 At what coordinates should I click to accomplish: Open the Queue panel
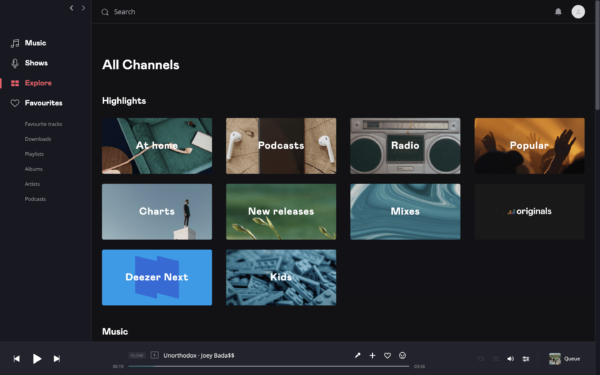(565, 359)
